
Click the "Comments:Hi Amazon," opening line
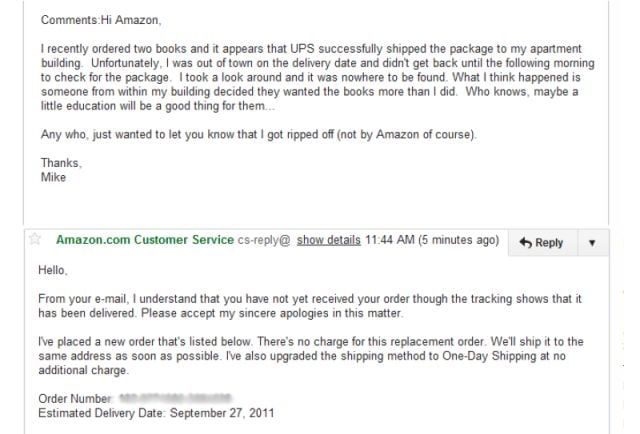point(98,20)
